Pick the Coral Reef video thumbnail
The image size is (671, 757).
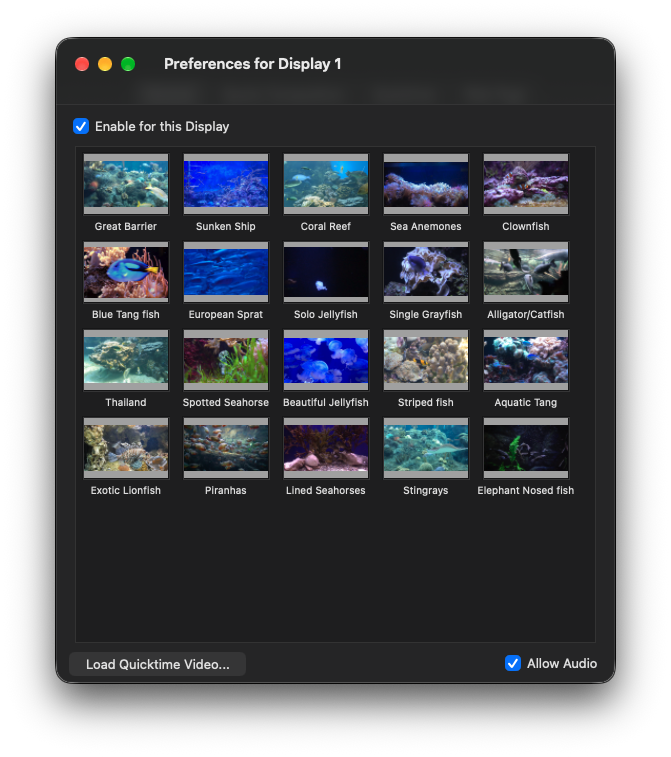(326, 184)
